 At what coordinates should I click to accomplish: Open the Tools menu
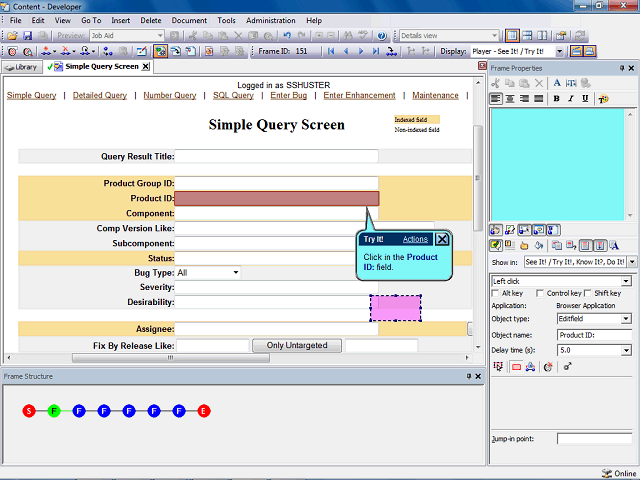click(x=226, y=20)
